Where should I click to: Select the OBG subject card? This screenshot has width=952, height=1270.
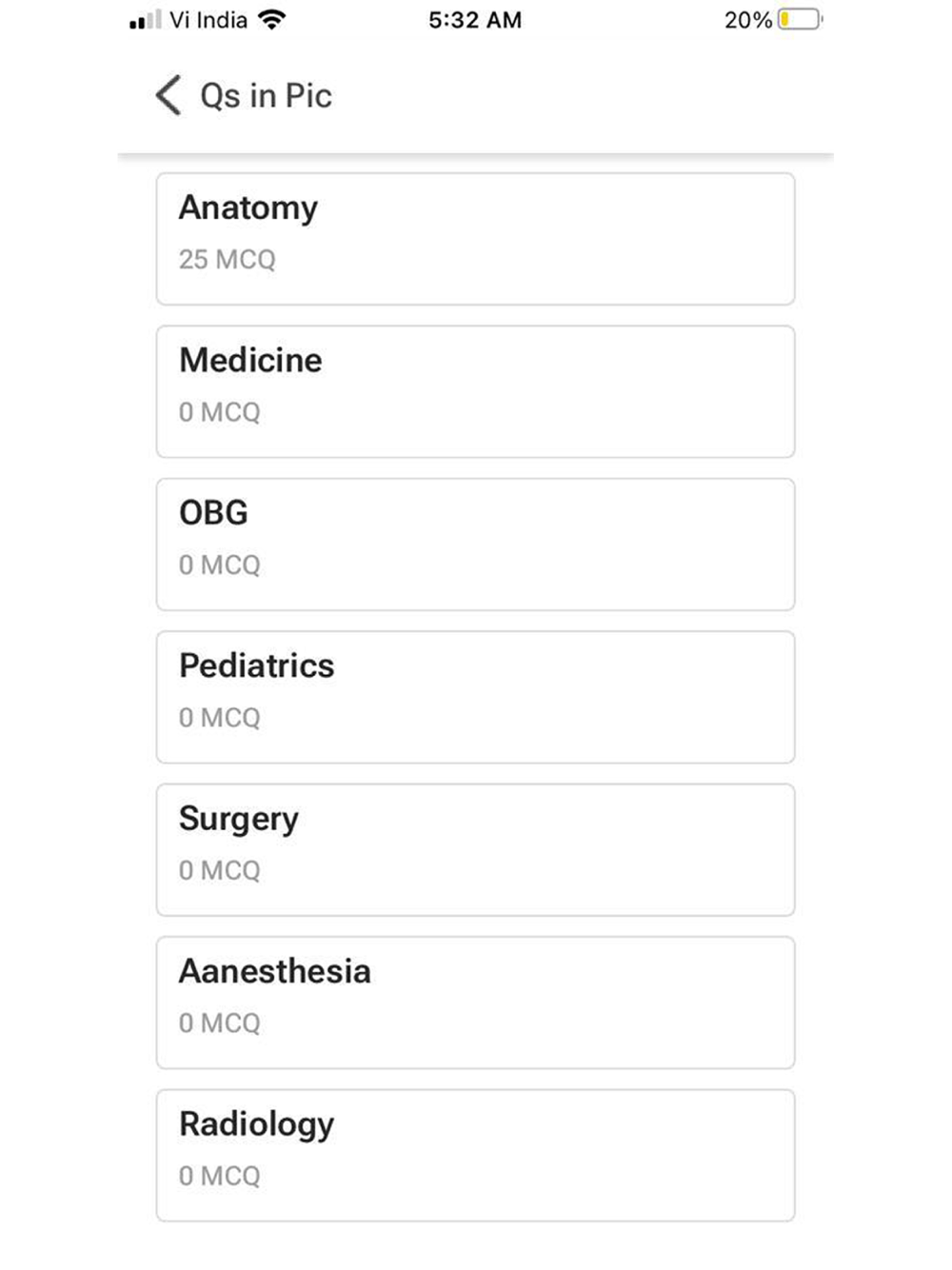tap(475, 545)
